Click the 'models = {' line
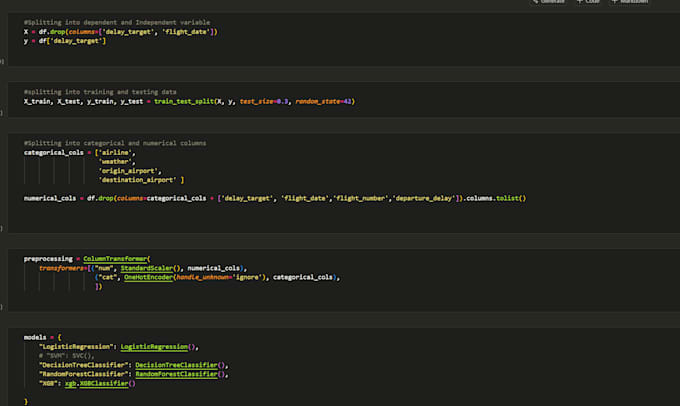The width and height of the screenshot is (680, 406). click(42, 337)
